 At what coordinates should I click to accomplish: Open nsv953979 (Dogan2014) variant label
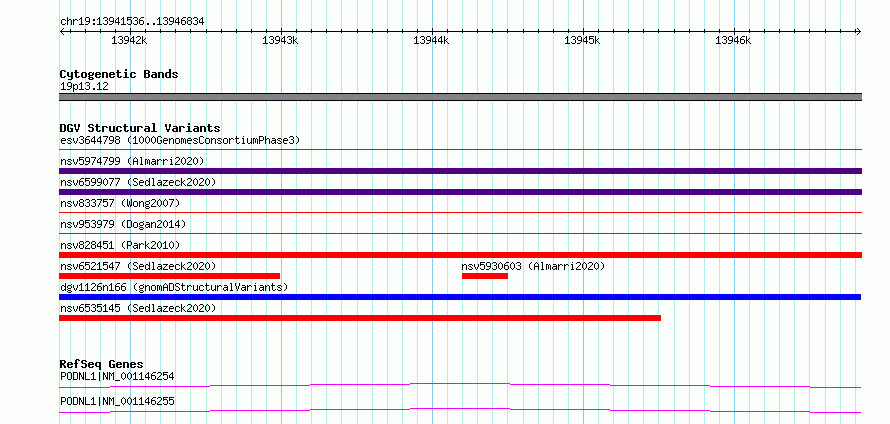pos(123,224)
